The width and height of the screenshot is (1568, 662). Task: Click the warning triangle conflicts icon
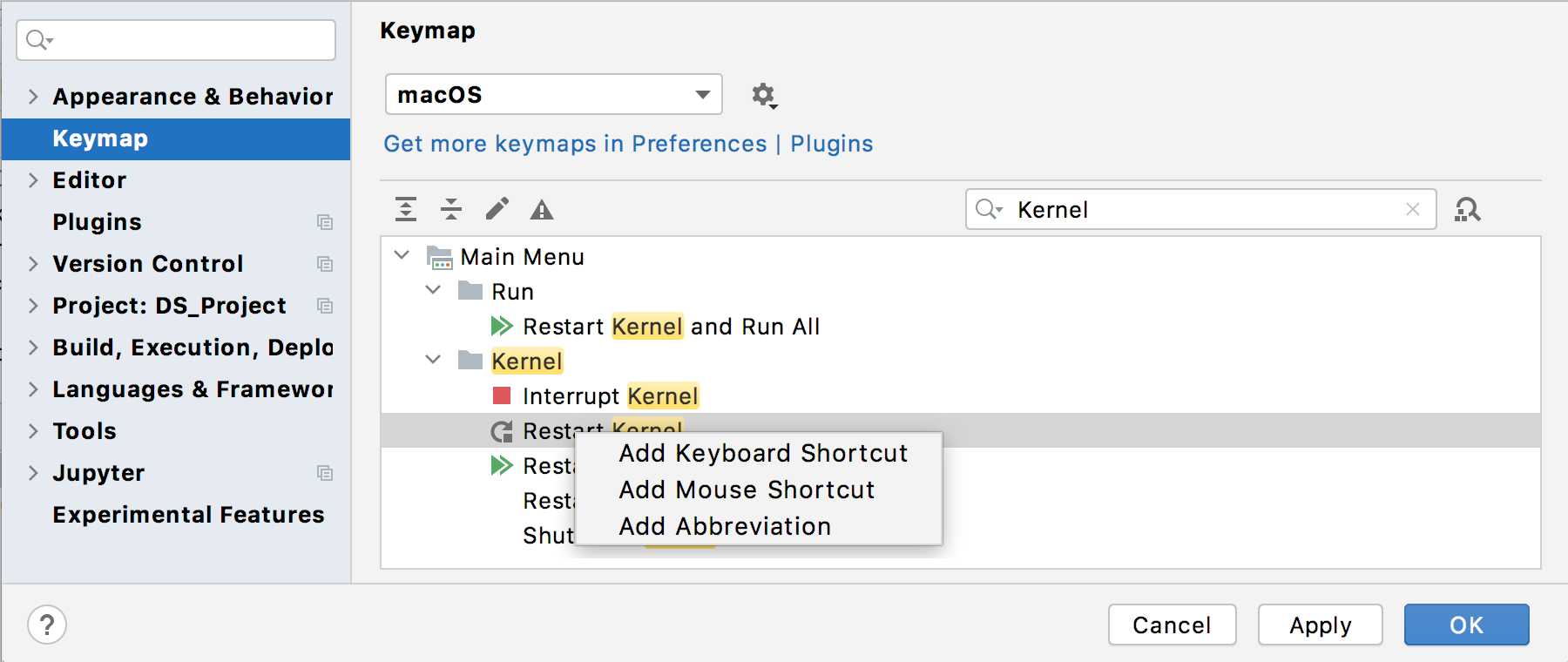pos(542,210)
